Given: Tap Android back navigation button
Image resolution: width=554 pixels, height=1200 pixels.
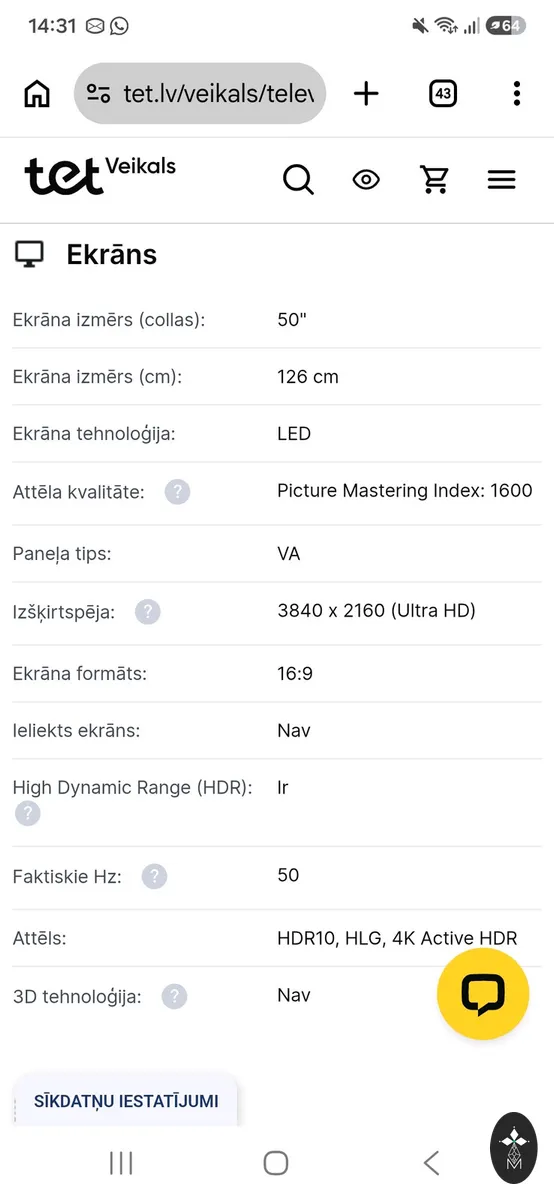Looking at the screenshot, I should point(431,1162).
